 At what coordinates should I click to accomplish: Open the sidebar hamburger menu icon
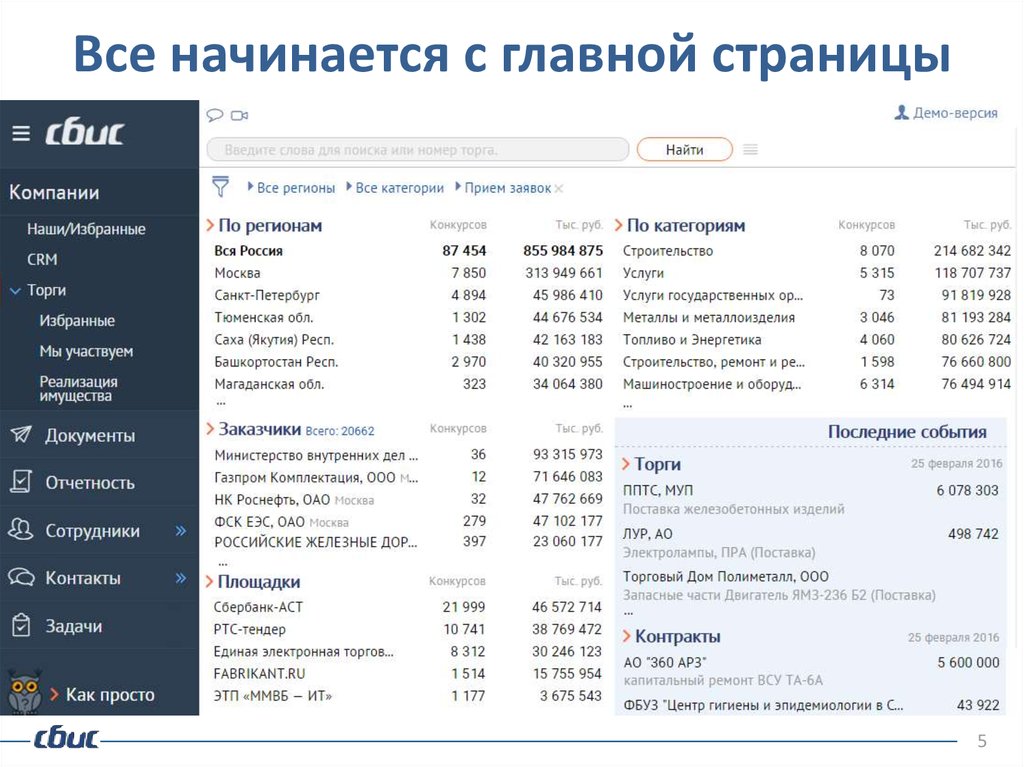(21, 131)
